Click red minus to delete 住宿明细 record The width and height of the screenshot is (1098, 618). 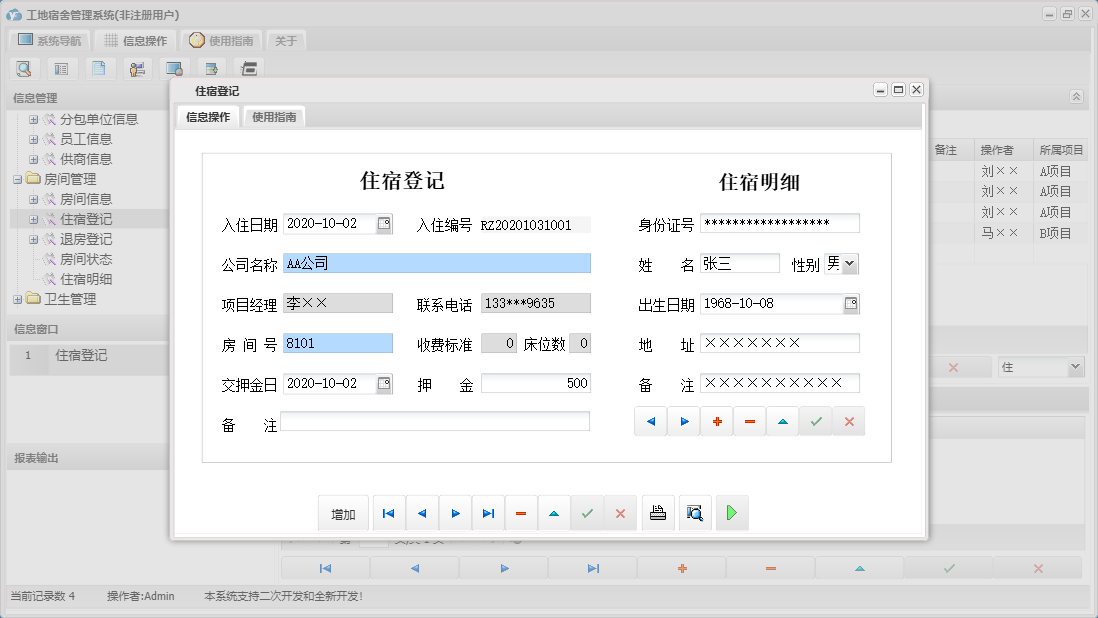coord(750,421)
